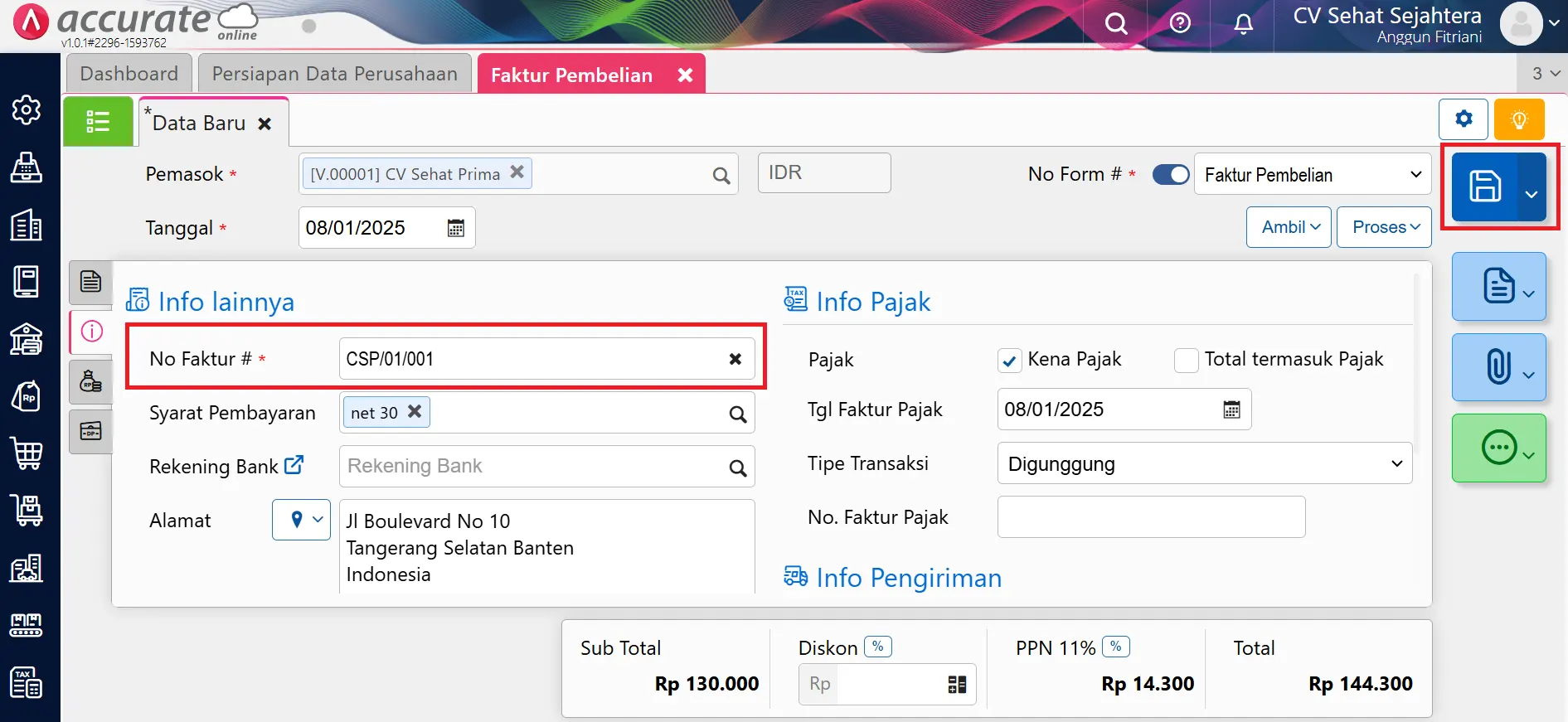The width and height of the screenshot is (1568, 722).
Task: Open the cash register sidebar module
Action: tap(27, 167)
